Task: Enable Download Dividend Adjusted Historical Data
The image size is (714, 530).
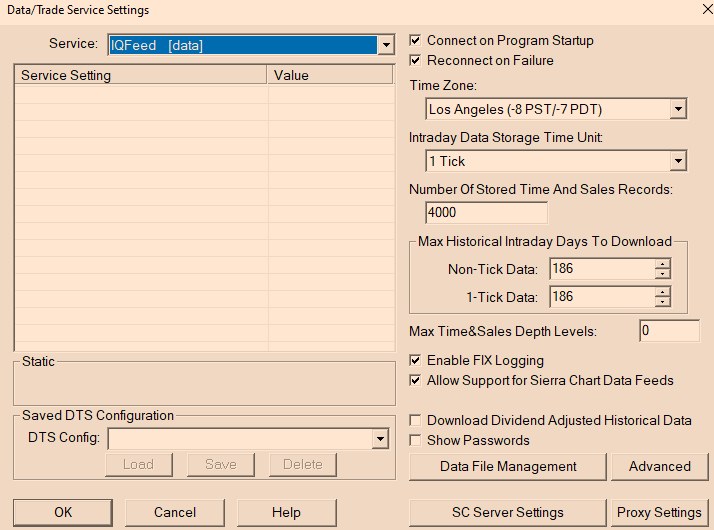Action: [x=415, y=420]
